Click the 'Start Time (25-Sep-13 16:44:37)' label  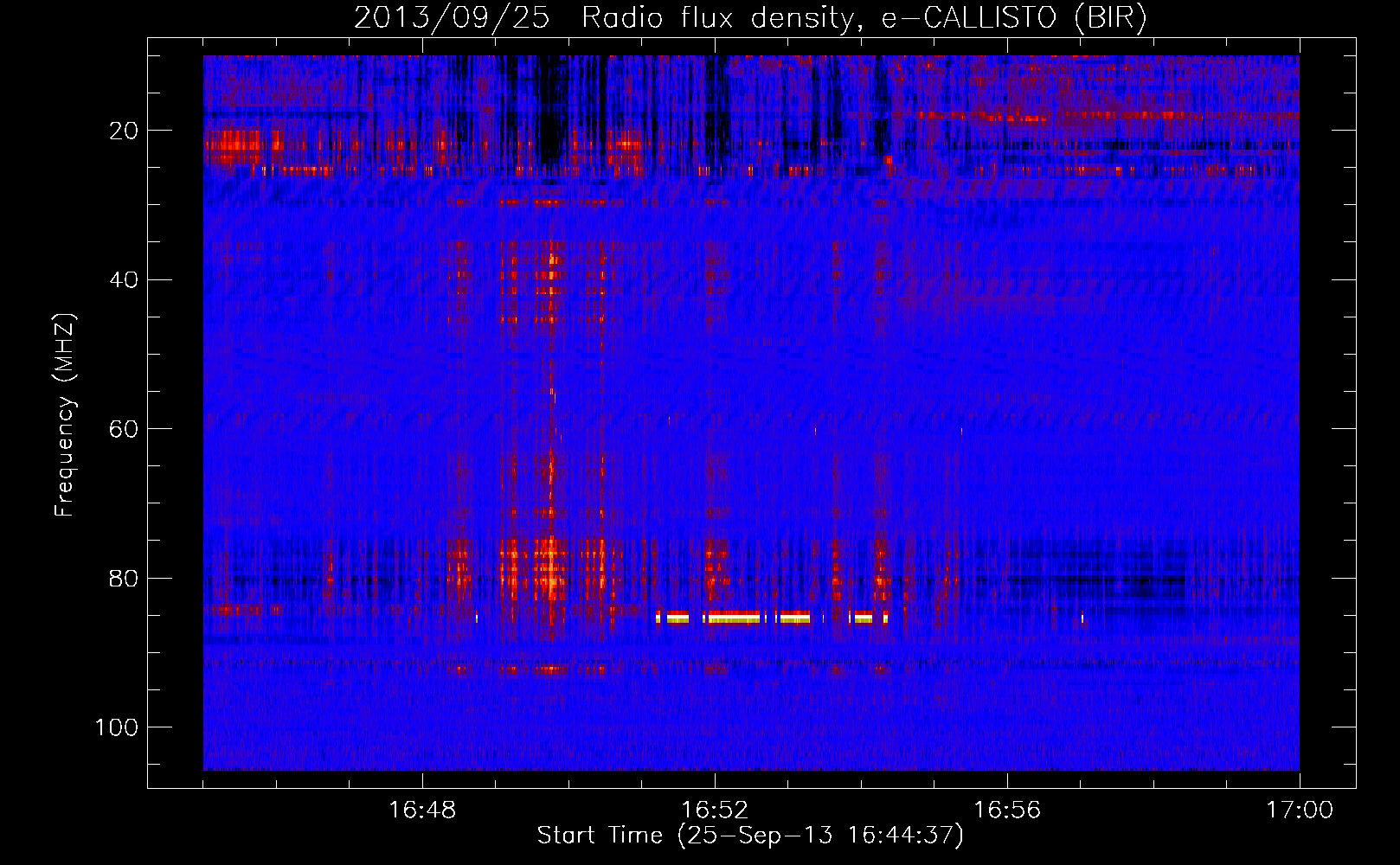point(750,836)
